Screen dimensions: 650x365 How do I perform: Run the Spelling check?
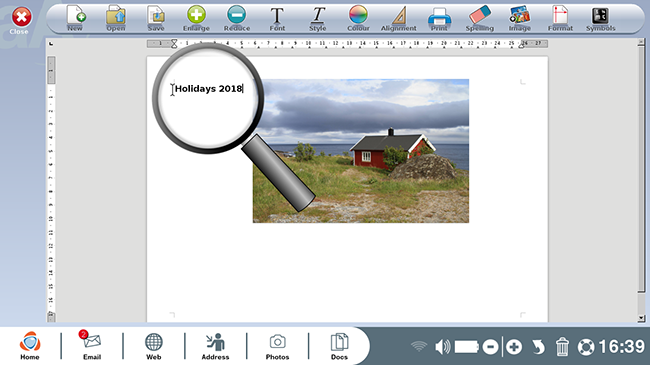[480, 18]
